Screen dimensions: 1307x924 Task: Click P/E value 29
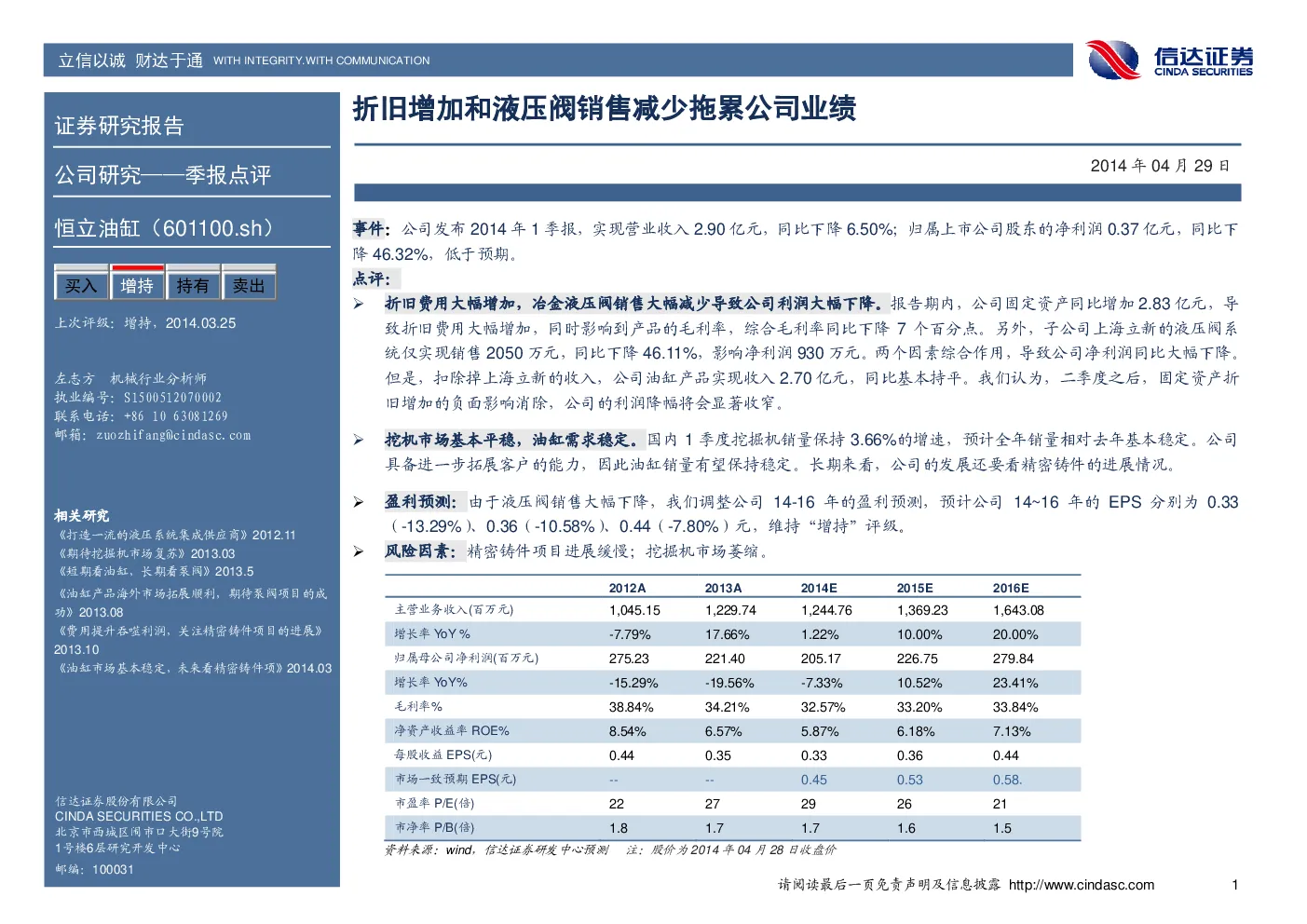(x=808, y=804)
